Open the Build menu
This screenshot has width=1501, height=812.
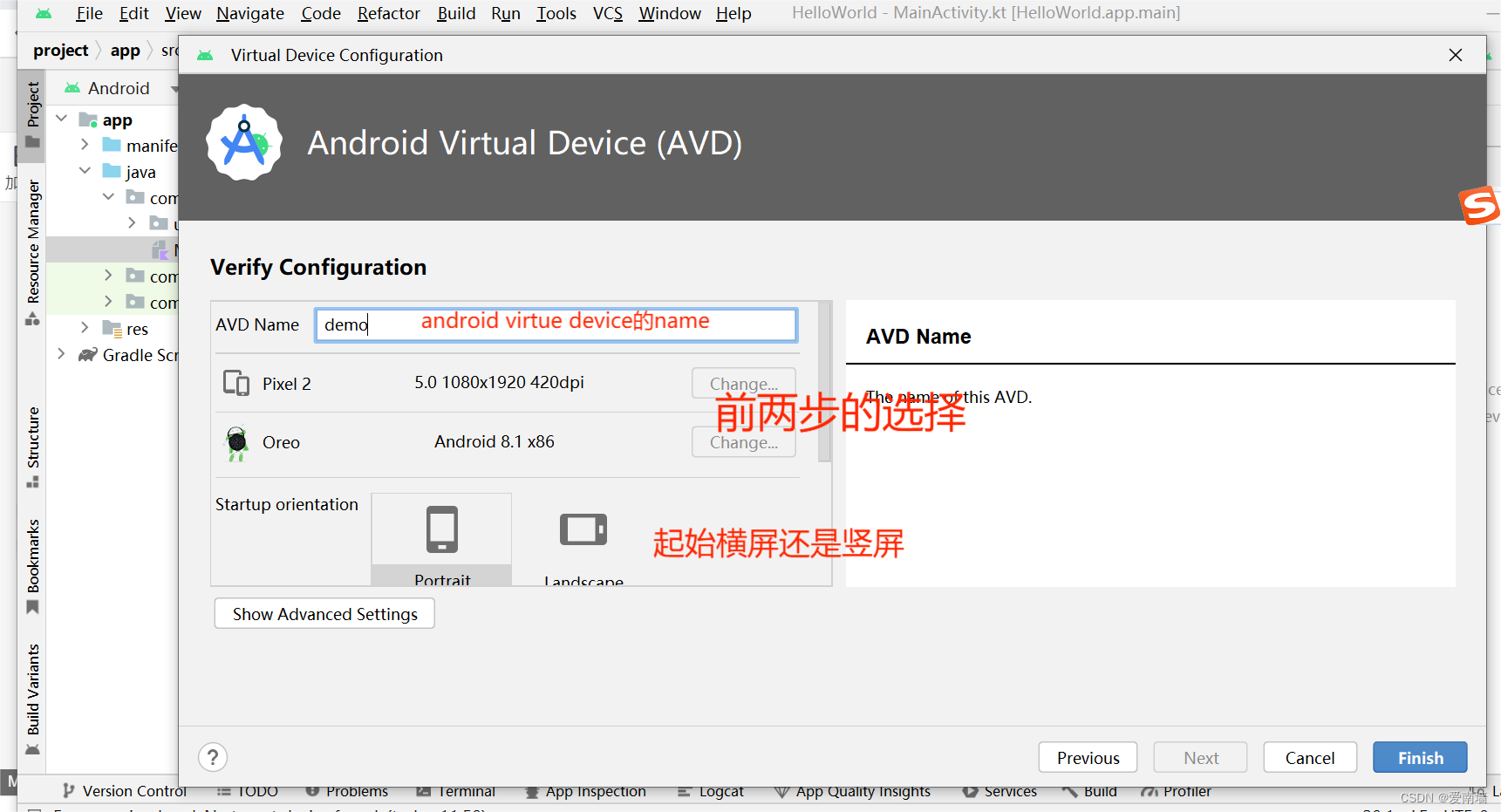coord(456,13)
